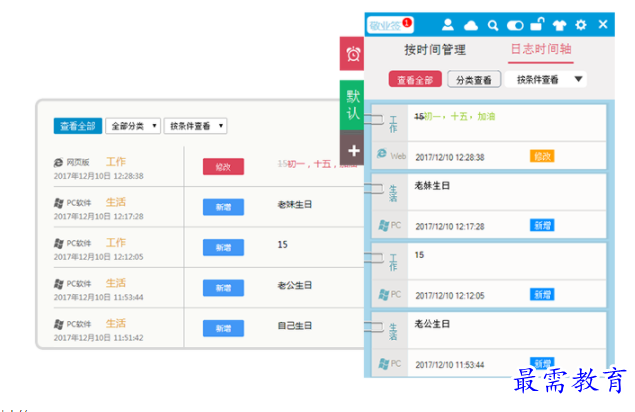Click red 修改 button in left list
The height and width of the screenshot is (412, 635).
pos(223,167)
